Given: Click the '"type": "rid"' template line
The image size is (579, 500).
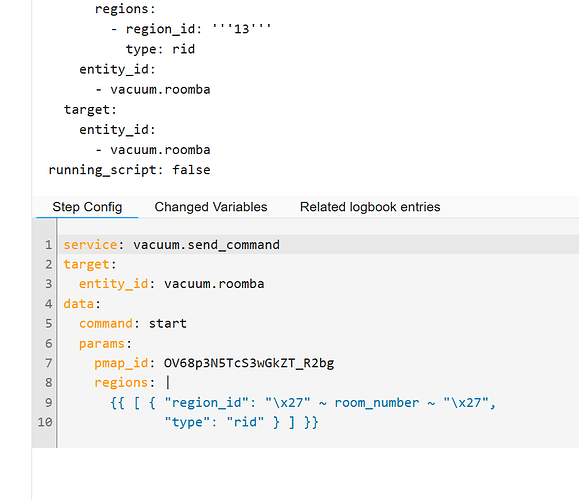Looking at the screenshot, I should click(241, 422).
